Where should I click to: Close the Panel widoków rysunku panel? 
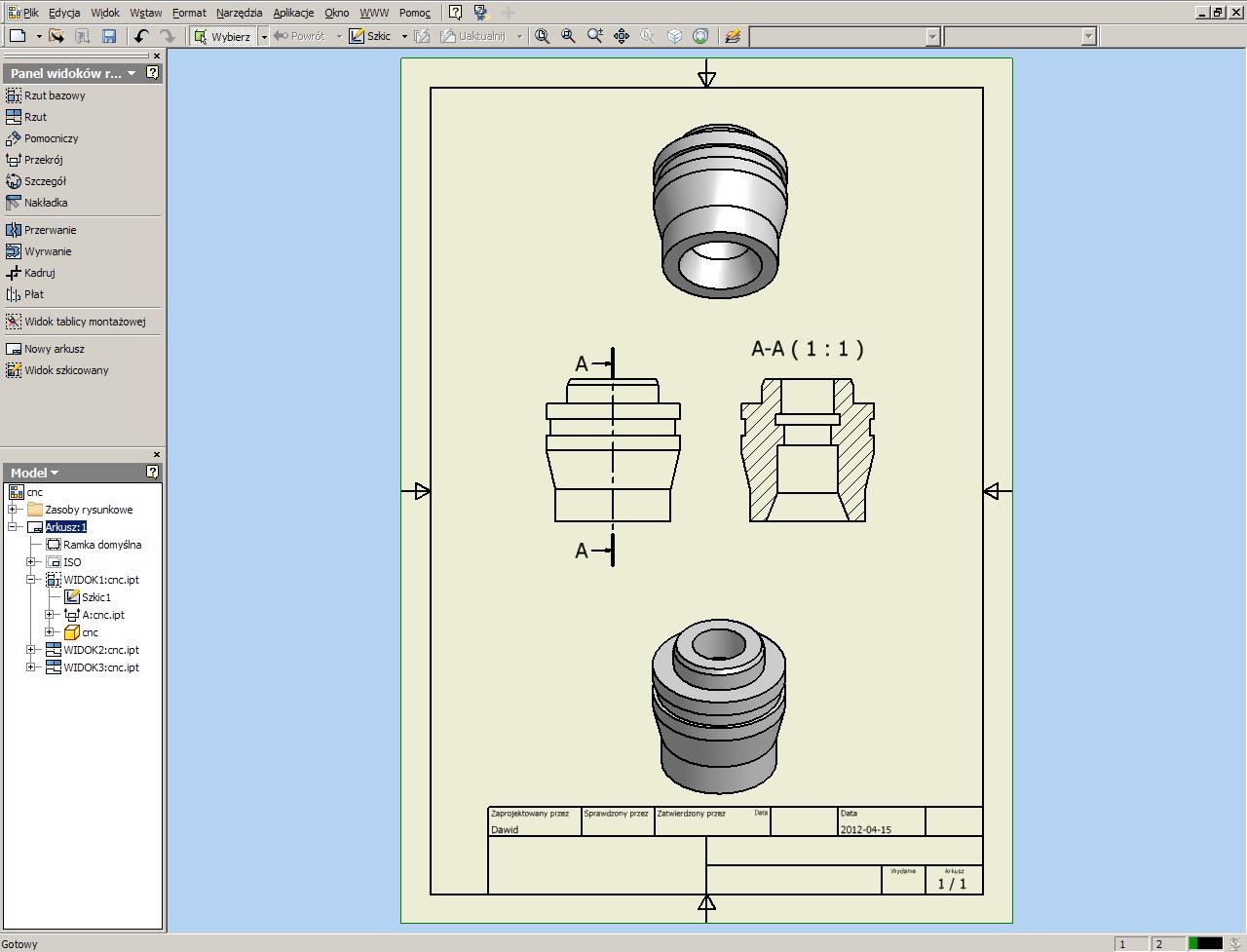pos(157,56)
